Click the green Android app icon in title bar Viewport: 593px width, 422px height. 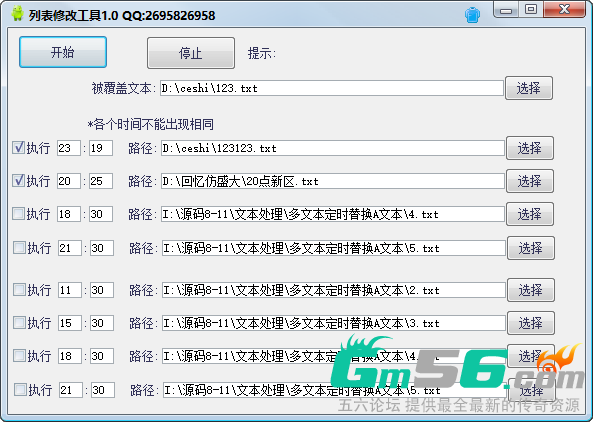tap(17, 14)
